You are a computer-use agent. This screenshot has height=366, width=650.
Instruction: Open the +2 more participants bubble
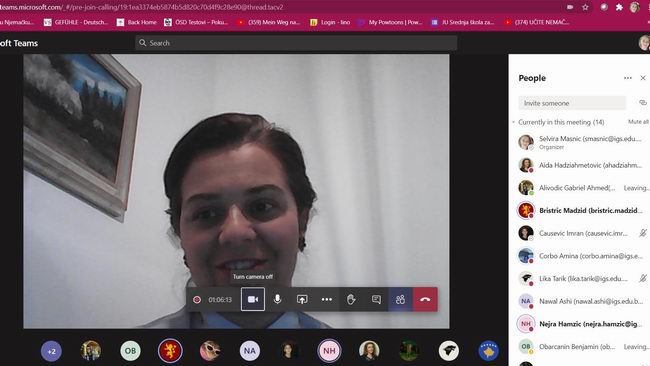coord(51,351)
